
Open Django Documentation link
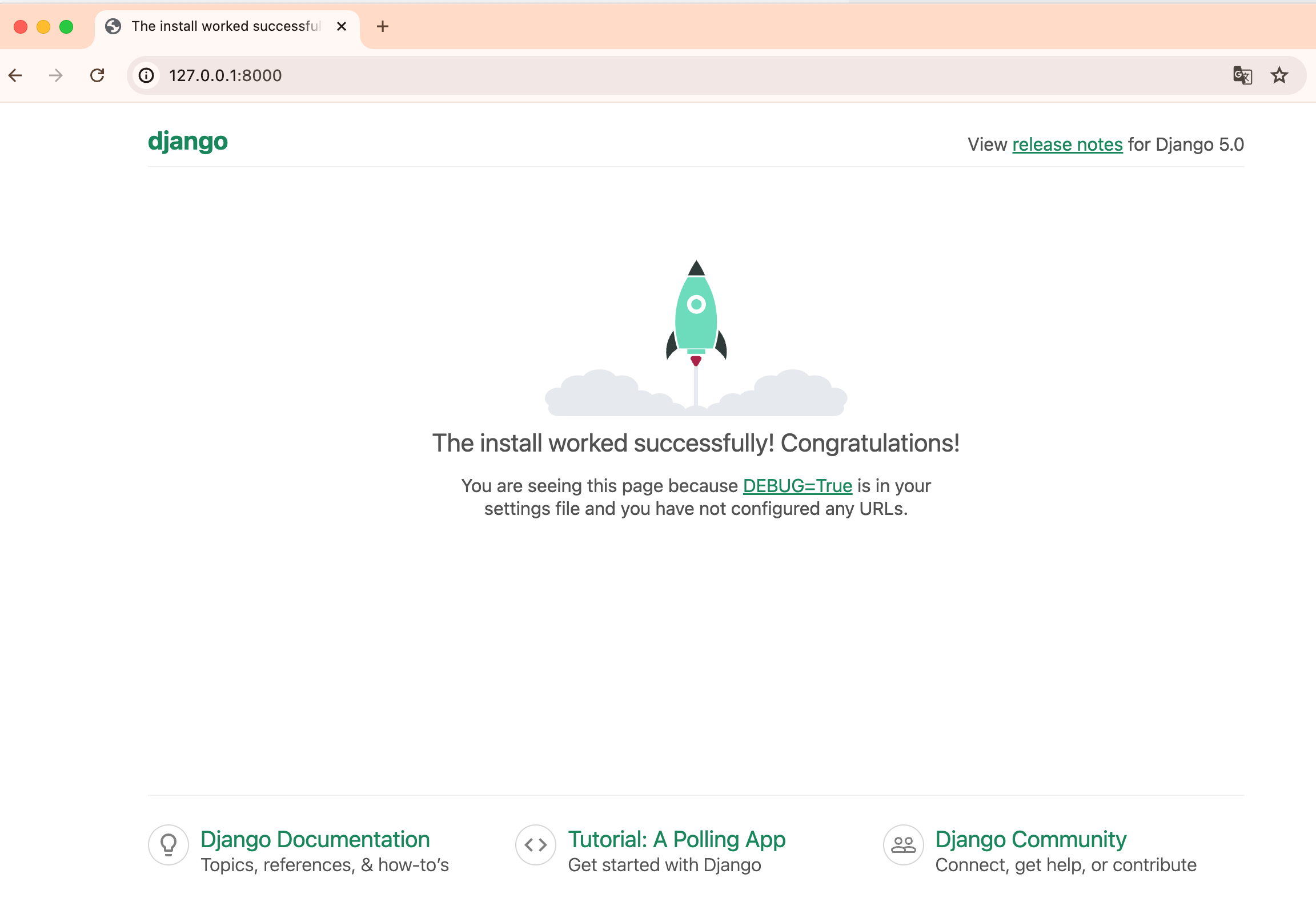(315, 839)
